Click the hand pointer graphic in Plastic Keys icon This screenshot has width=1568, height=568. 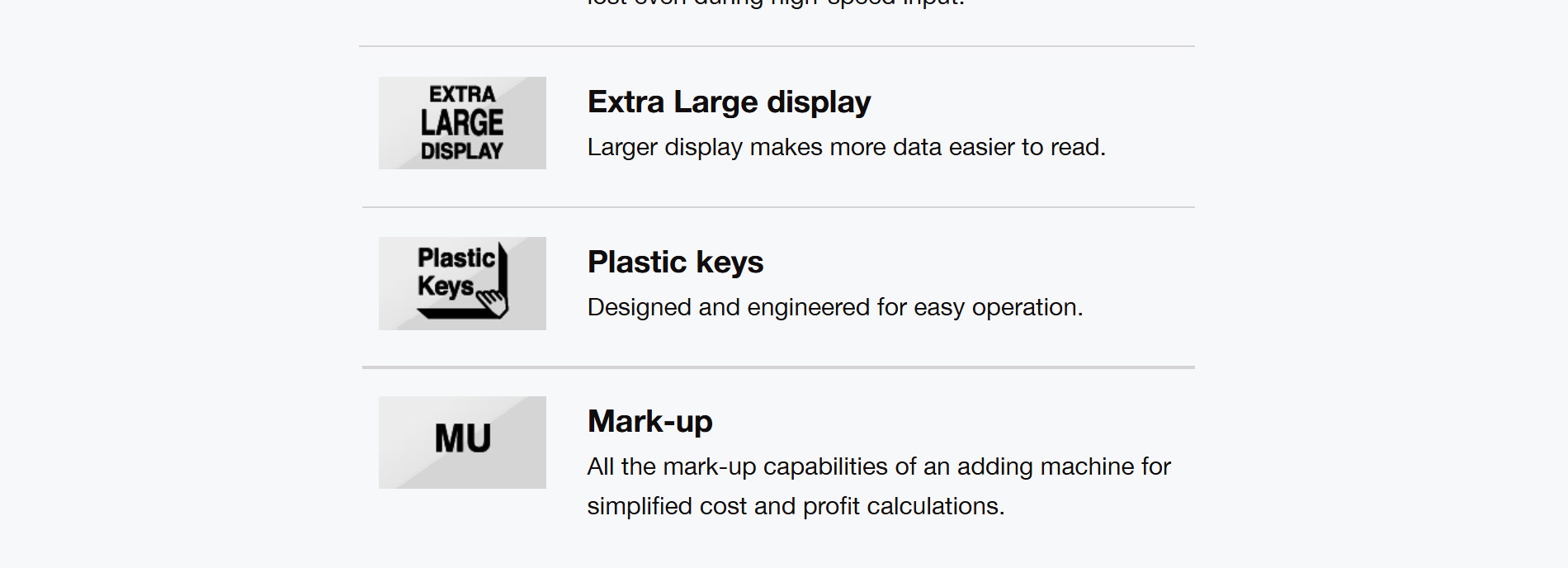pos(493,302)
